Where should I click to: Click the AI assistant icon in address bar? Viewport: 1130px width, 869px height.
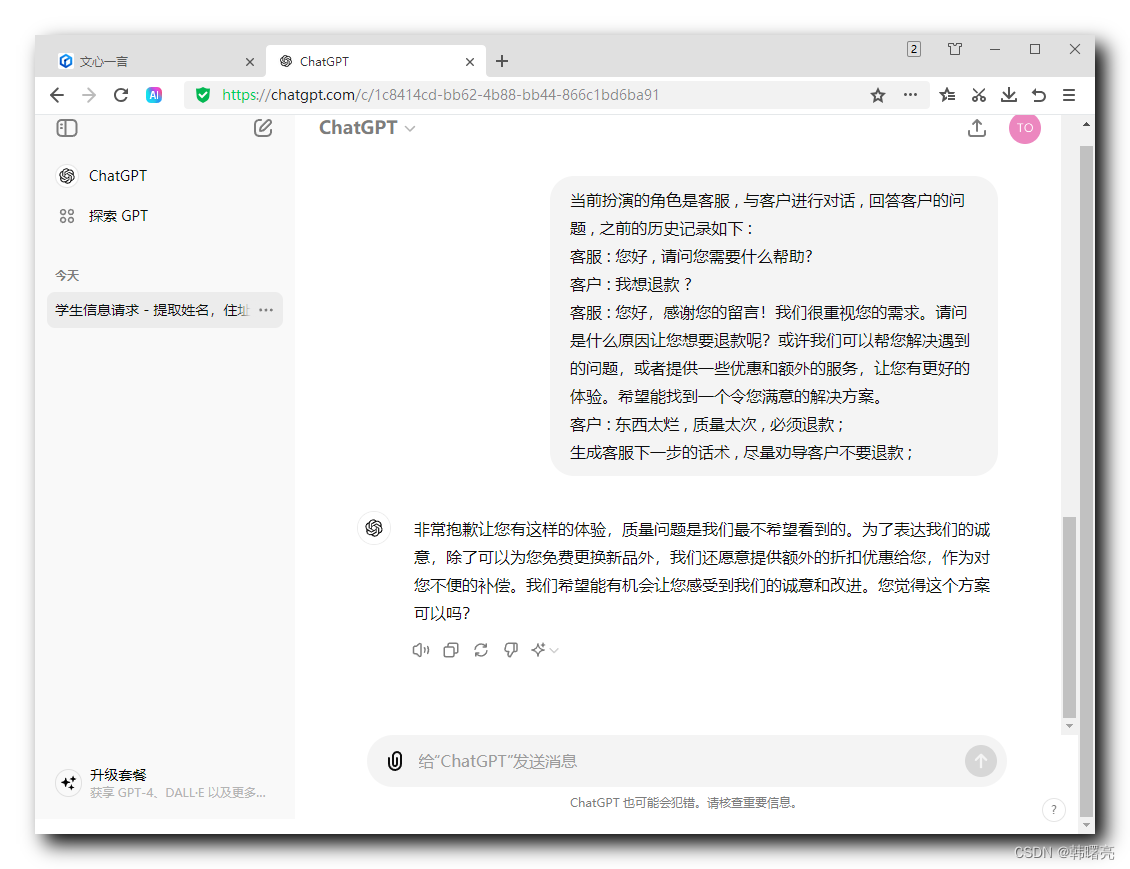154,95
